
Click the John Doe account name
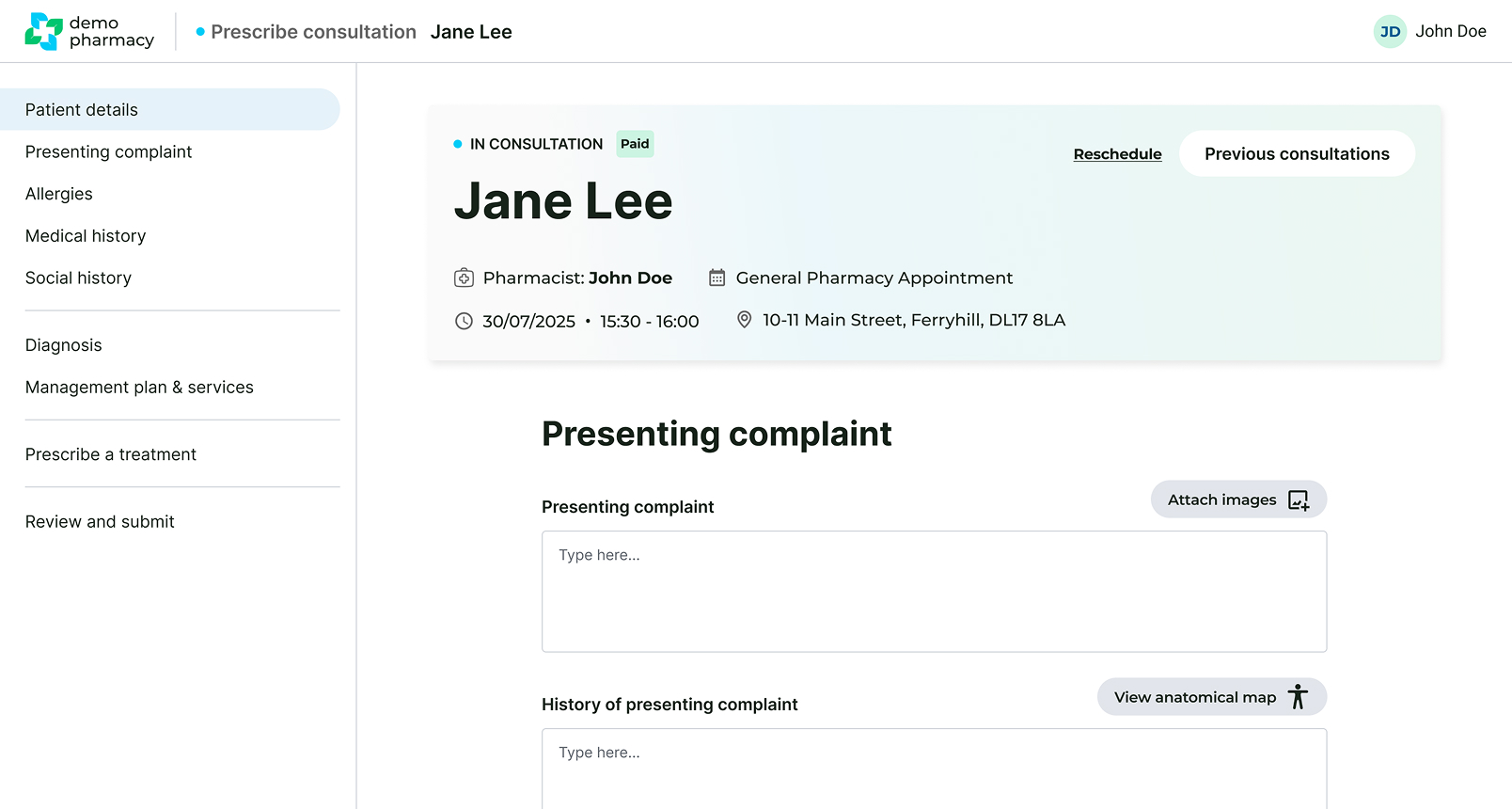1451,31
